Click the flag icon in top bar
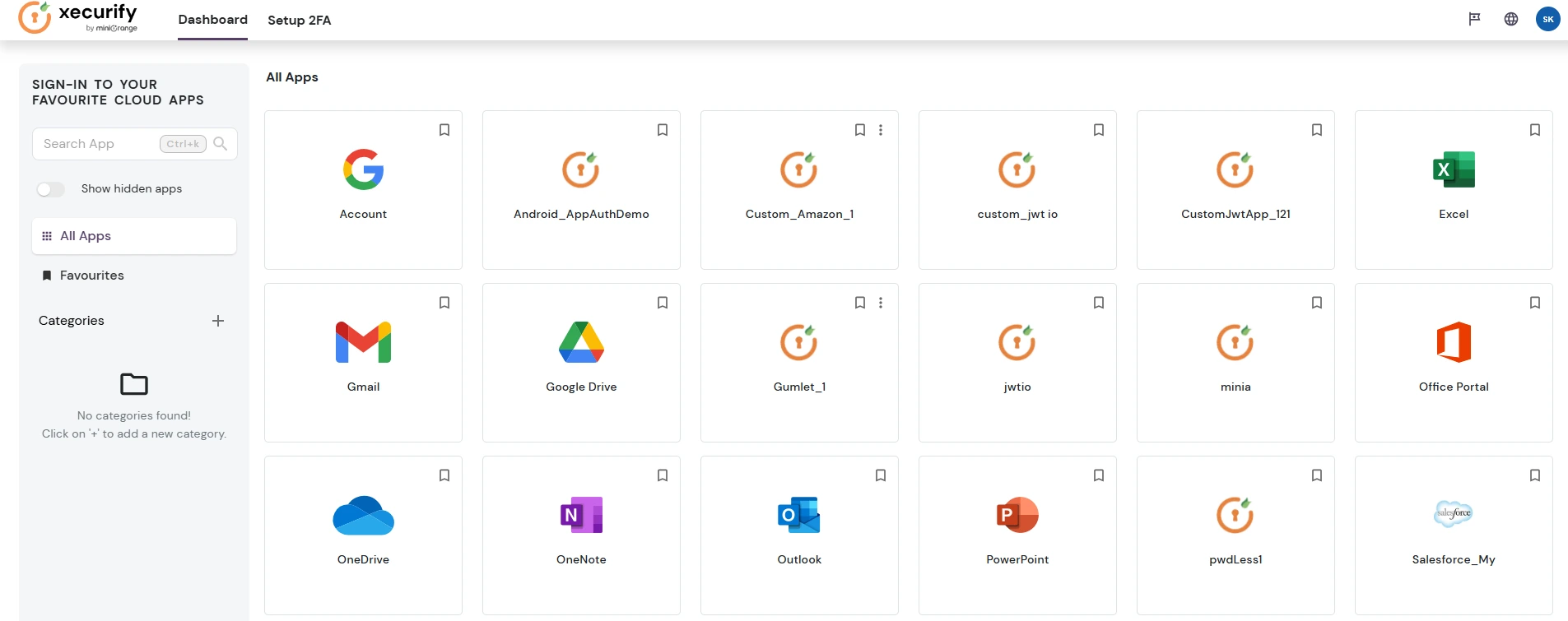 [x=1474, y=19]
